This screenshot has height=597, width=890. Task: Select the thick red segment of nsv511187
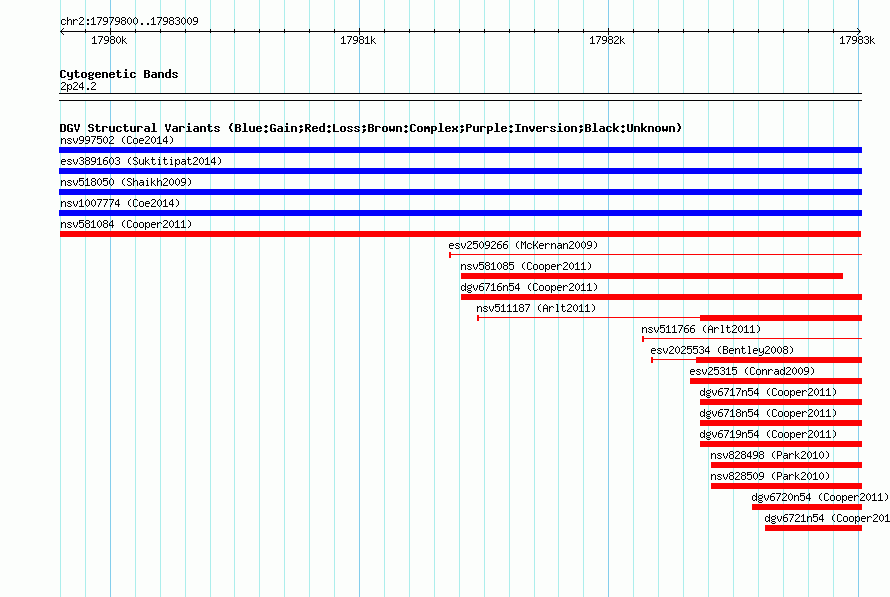[781, 318]
